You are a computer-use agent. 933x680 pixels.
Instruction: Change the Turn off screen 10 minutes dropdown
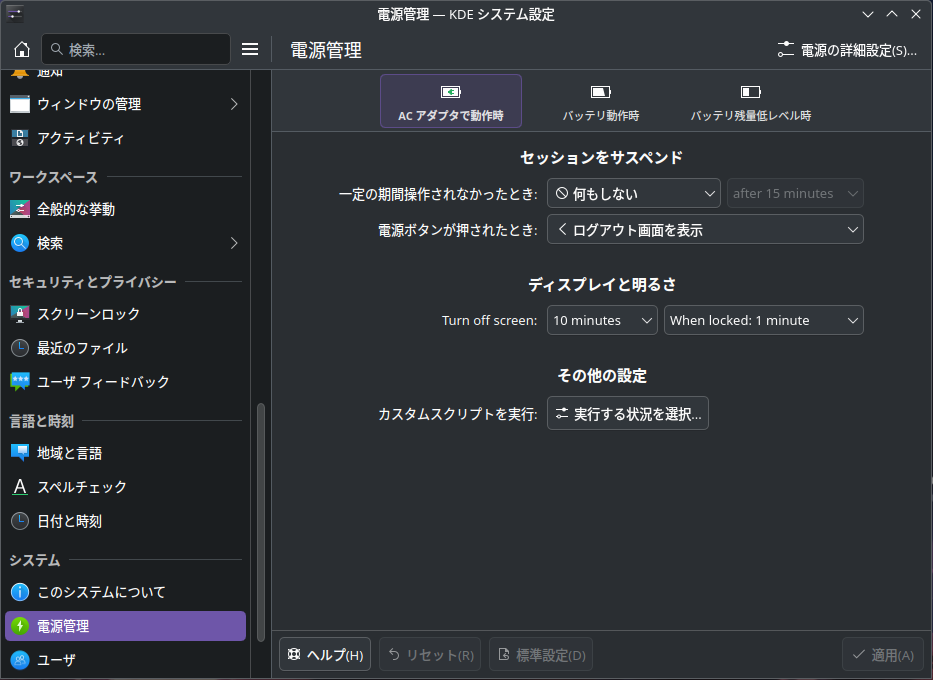coord(602,320)
